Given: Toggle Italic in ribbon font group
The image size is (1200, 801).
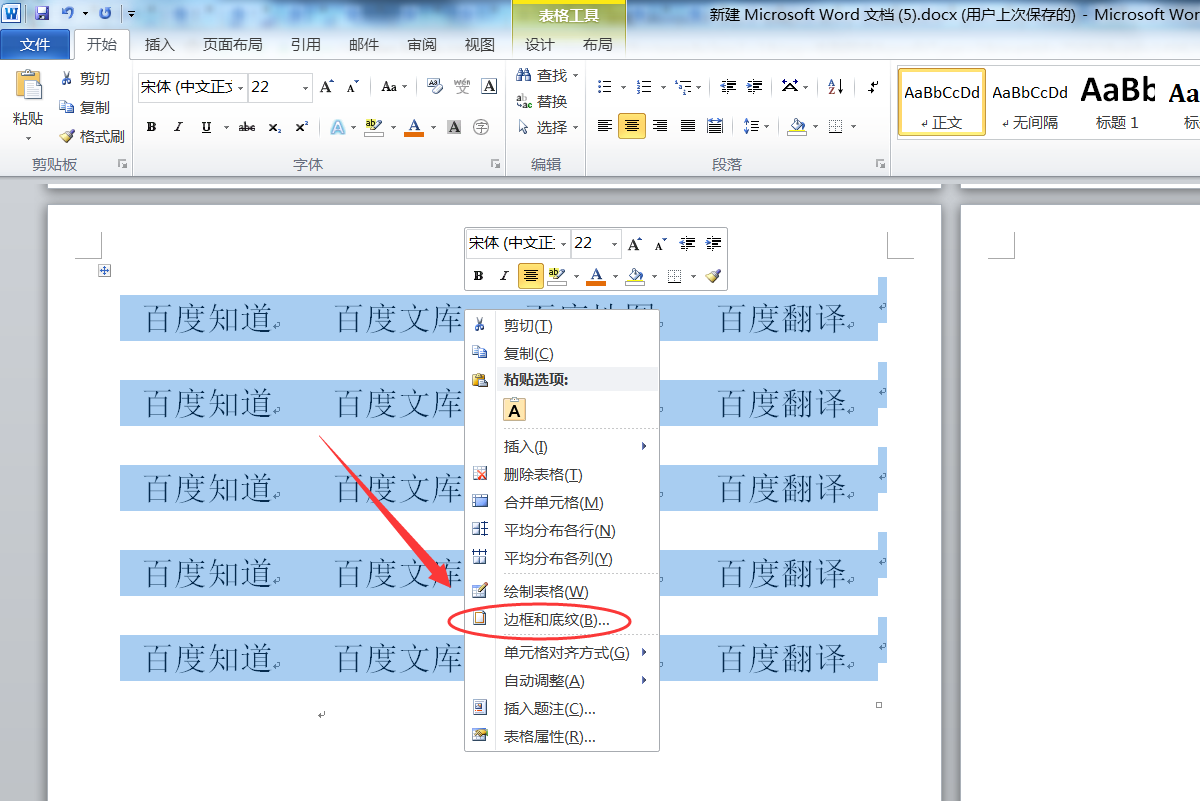Looking at the screenshot, I should 178,127.
